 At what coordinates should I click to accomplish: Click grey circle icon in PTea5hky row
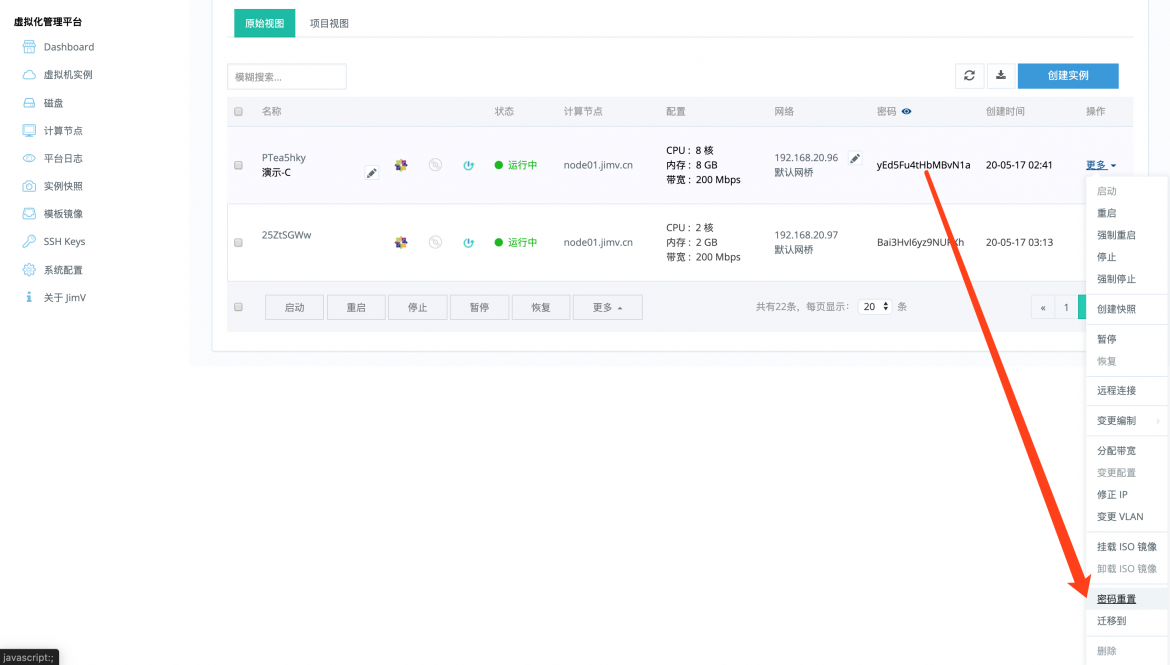point(436,165)
